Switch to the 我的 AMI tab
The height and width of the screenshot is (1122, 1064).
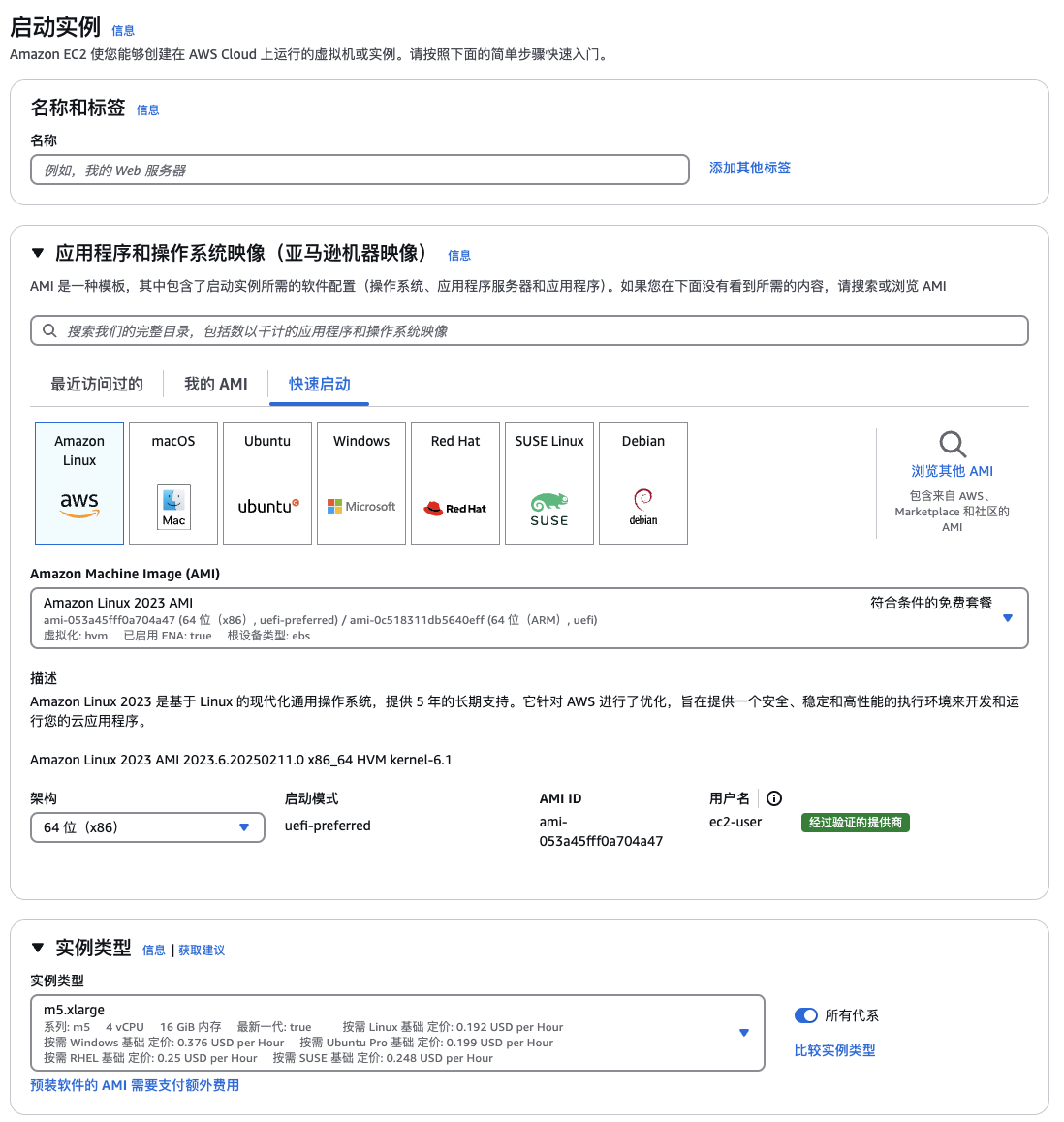(x=216, y=385)
